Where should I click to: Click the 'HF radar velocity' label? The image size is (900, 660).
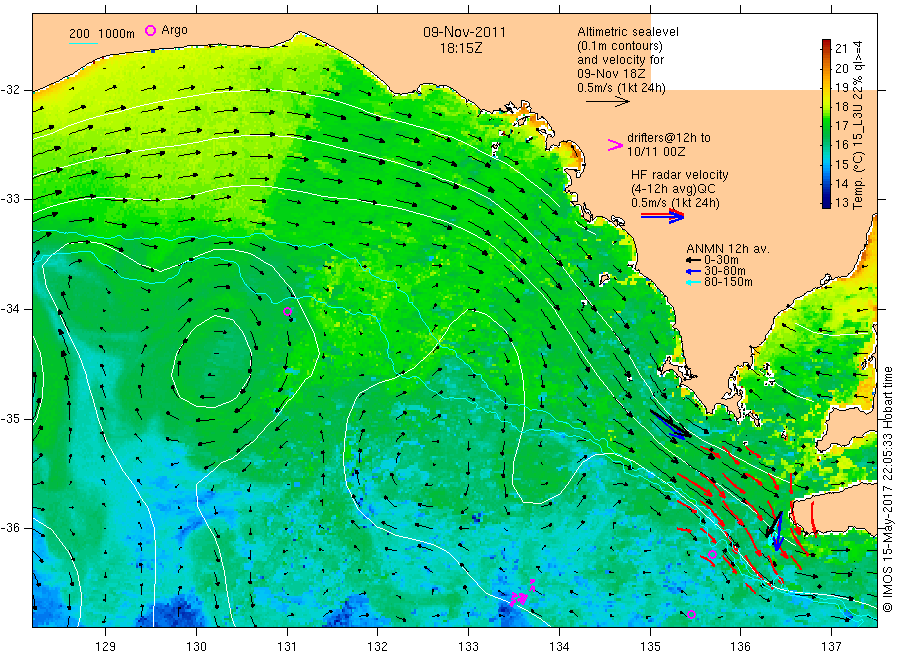680,174
